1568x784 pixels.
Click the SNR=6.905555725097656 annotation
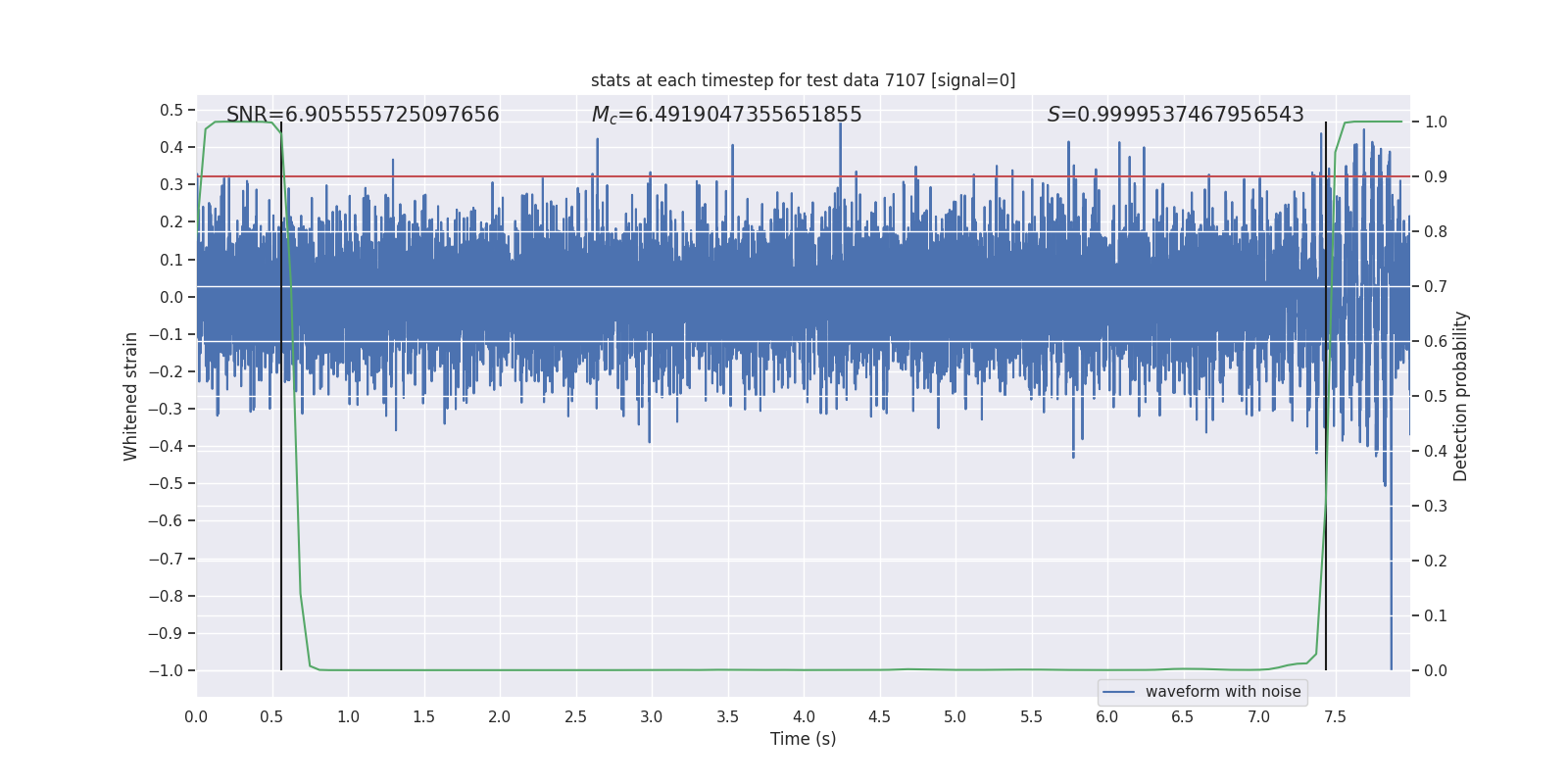point(363,115)
